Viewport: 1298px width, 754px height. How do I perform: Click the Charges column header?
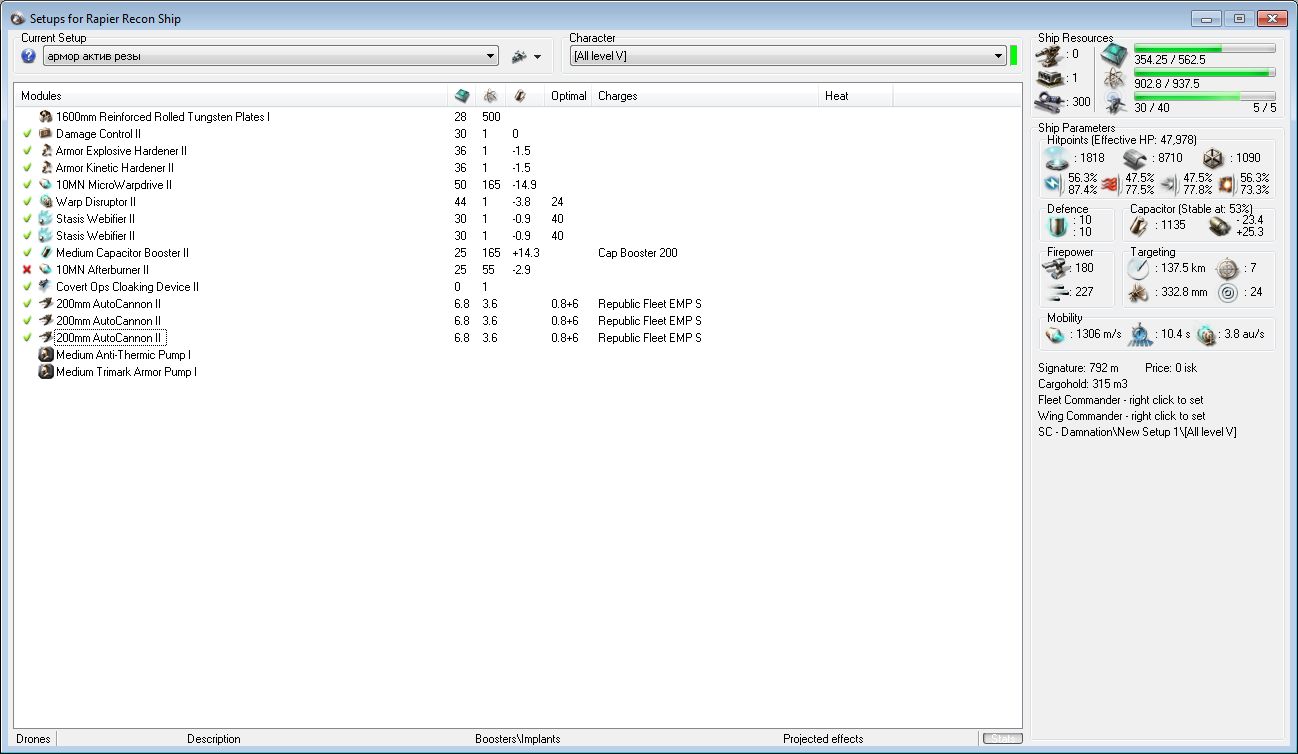(706, 96)
